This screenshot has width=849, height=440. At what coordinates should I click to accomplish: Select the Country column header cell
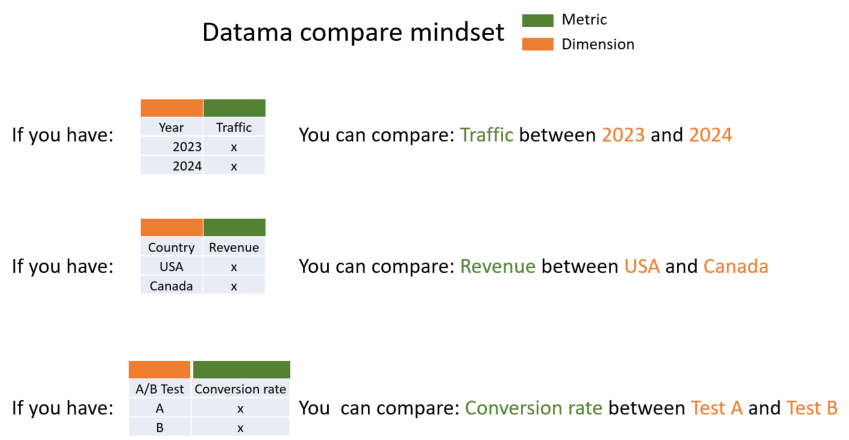pyautogui.click(x=171, y=247)
